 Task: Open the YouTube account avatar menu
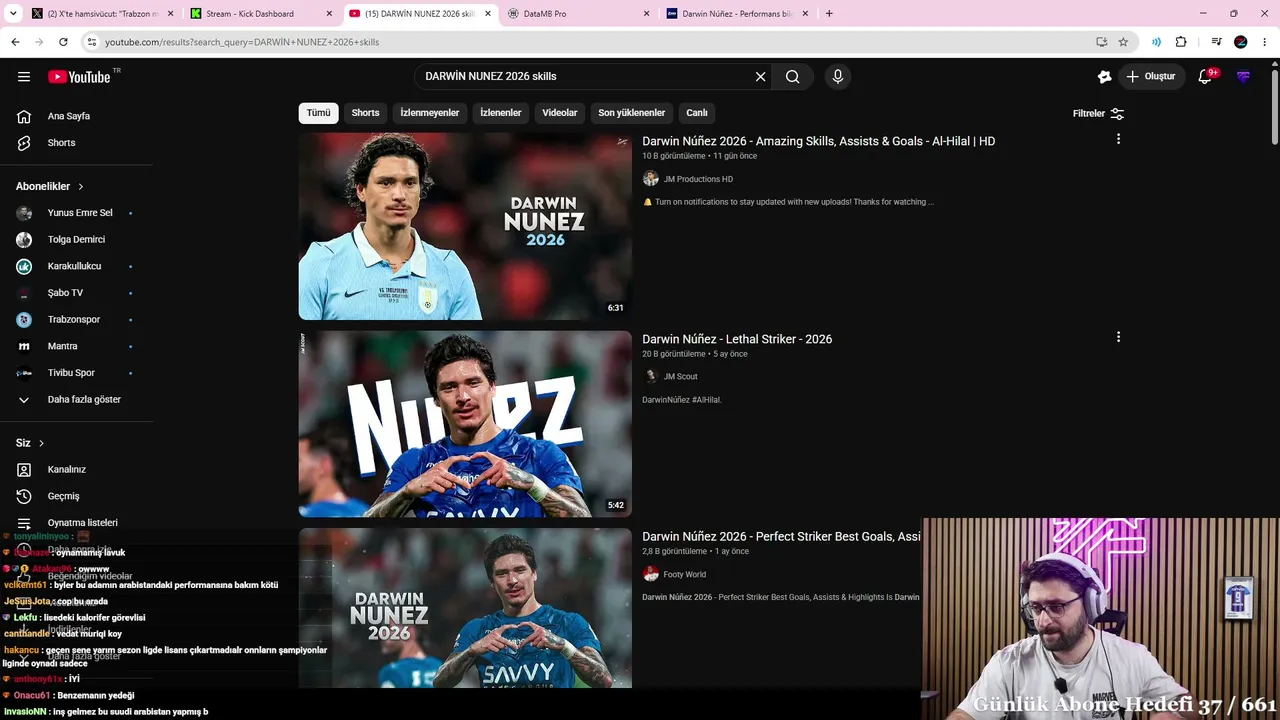pos(1243,77)
